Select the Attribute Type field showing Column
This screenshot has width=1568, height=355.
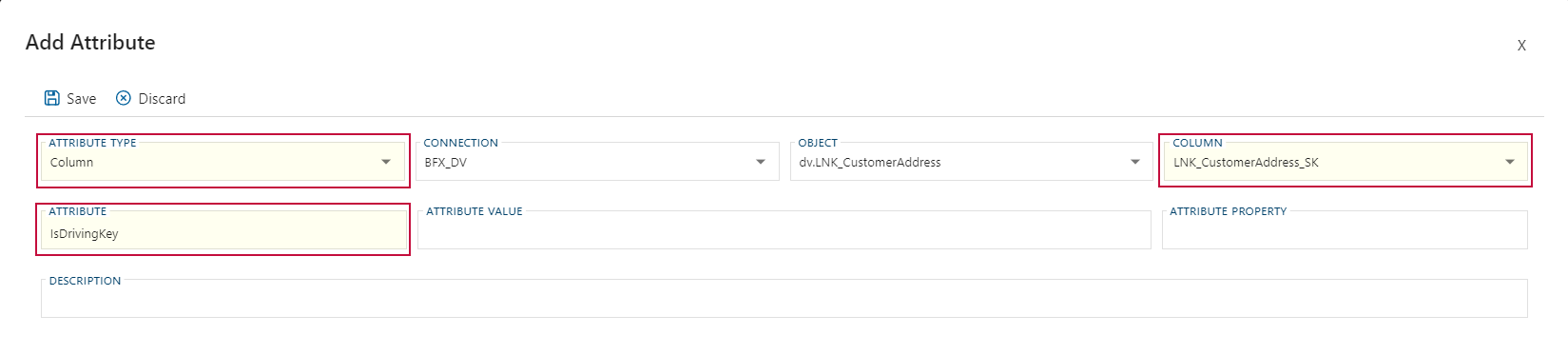coord(223,161)
